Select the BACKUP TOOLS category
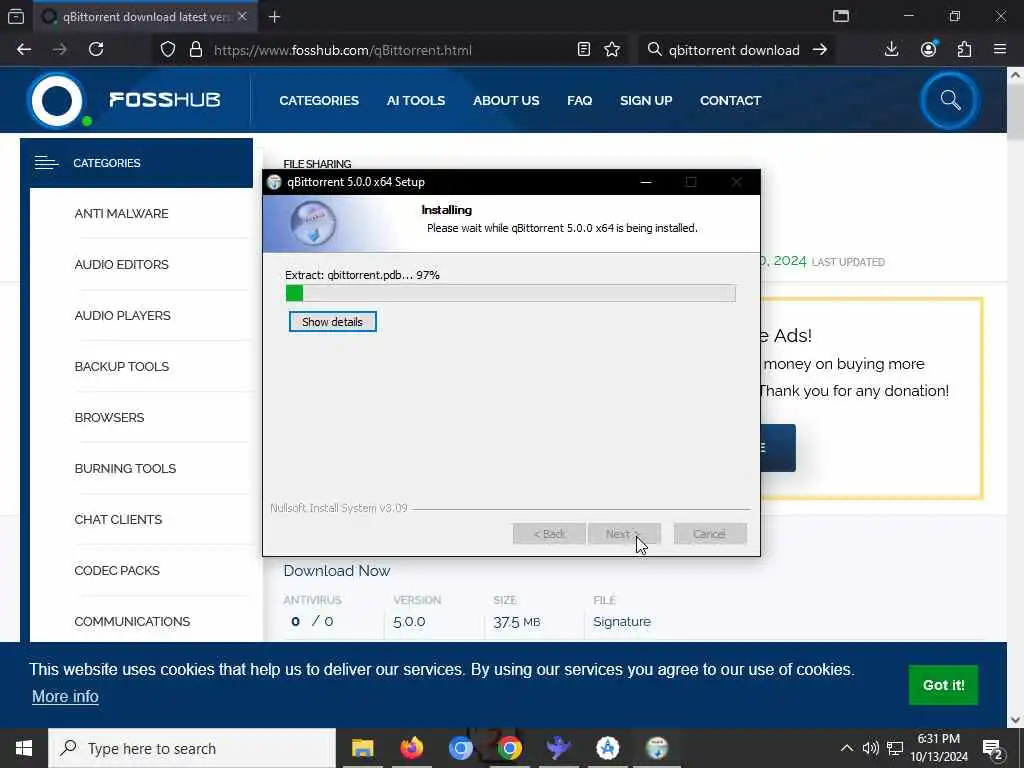This screenshot has width=1024, height=768. (x=121, y=366)
